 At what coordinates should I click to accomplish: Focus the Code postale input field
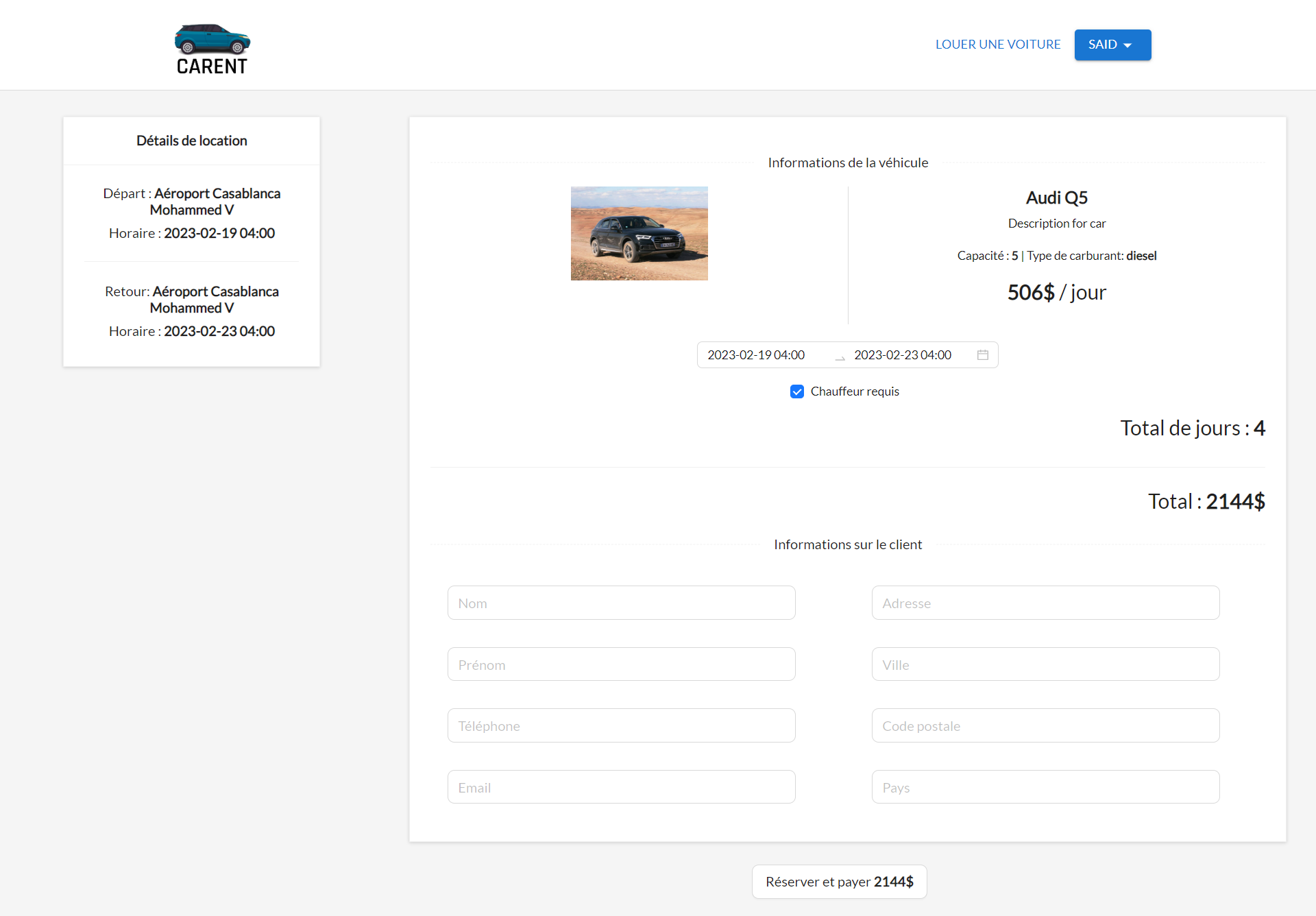pos(1045,726)
